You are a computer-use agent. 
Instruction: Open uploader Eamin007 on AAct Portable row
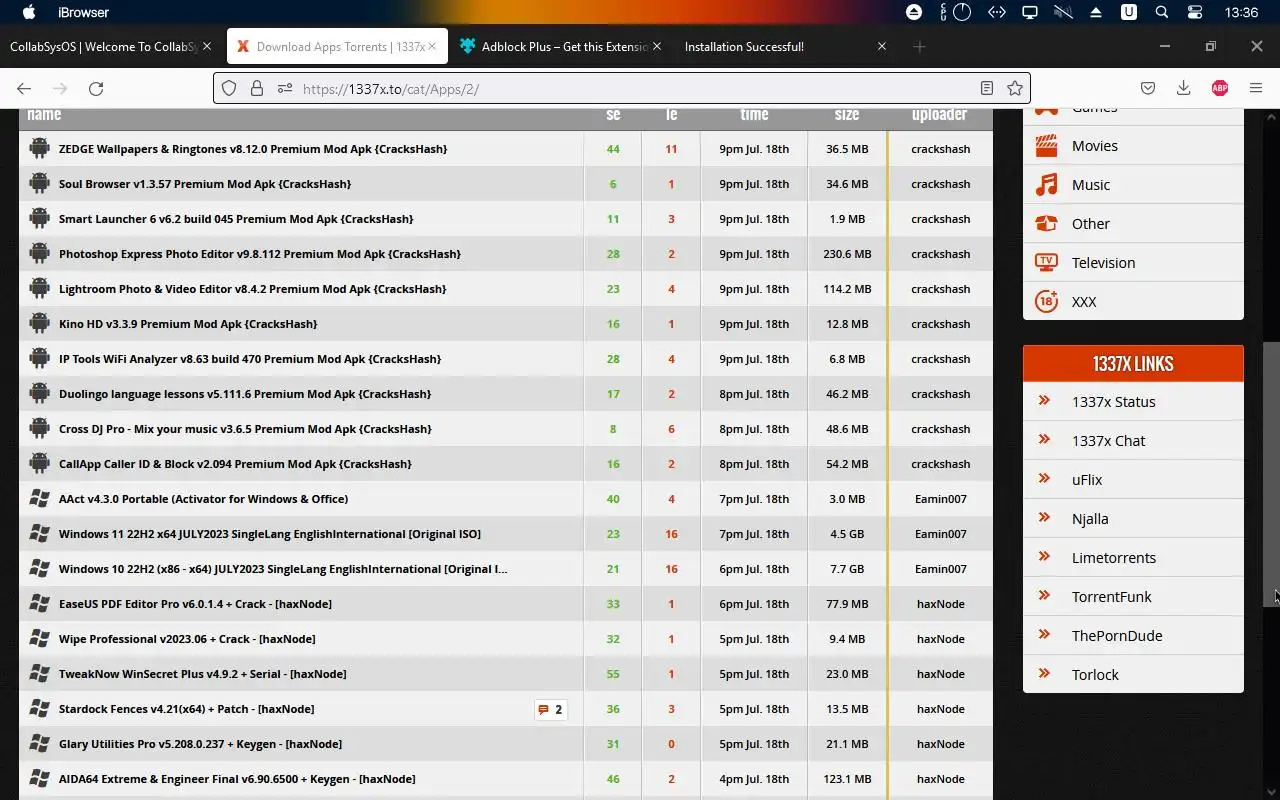click(941, 499)
